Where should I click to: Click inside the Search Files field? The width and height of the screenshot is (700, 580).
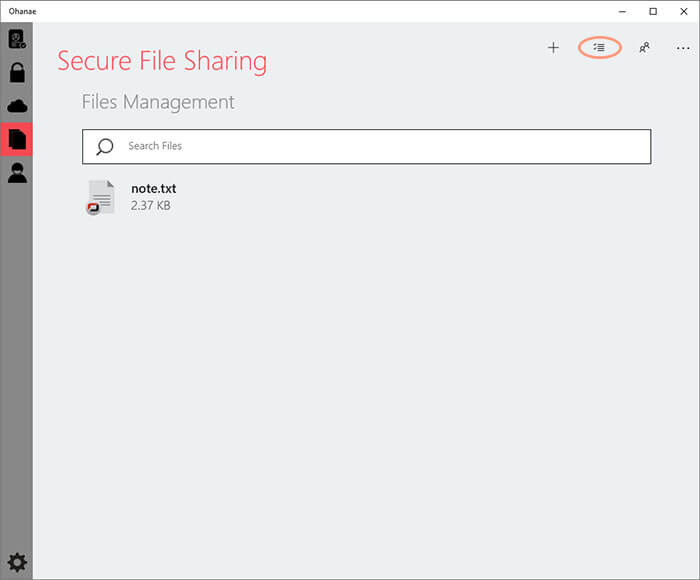pyautogui.click(x=367, y=146)
